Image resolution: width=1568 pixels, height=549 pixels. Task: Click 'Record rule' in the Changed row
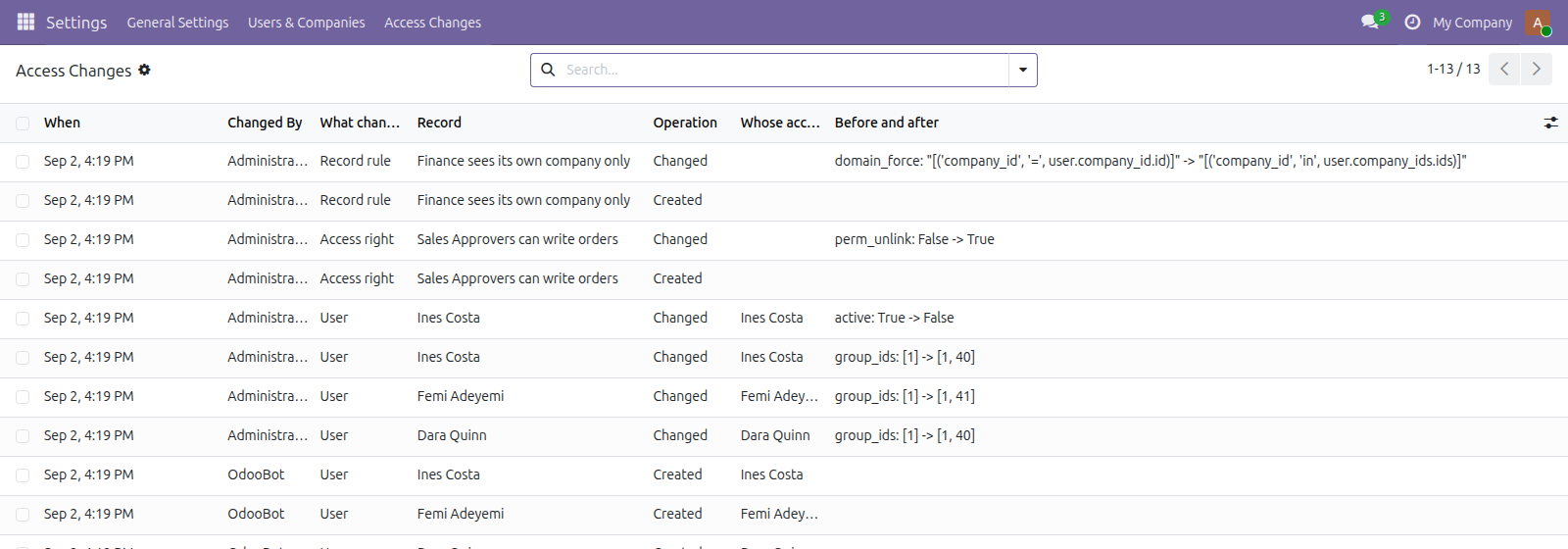[355, 161]
